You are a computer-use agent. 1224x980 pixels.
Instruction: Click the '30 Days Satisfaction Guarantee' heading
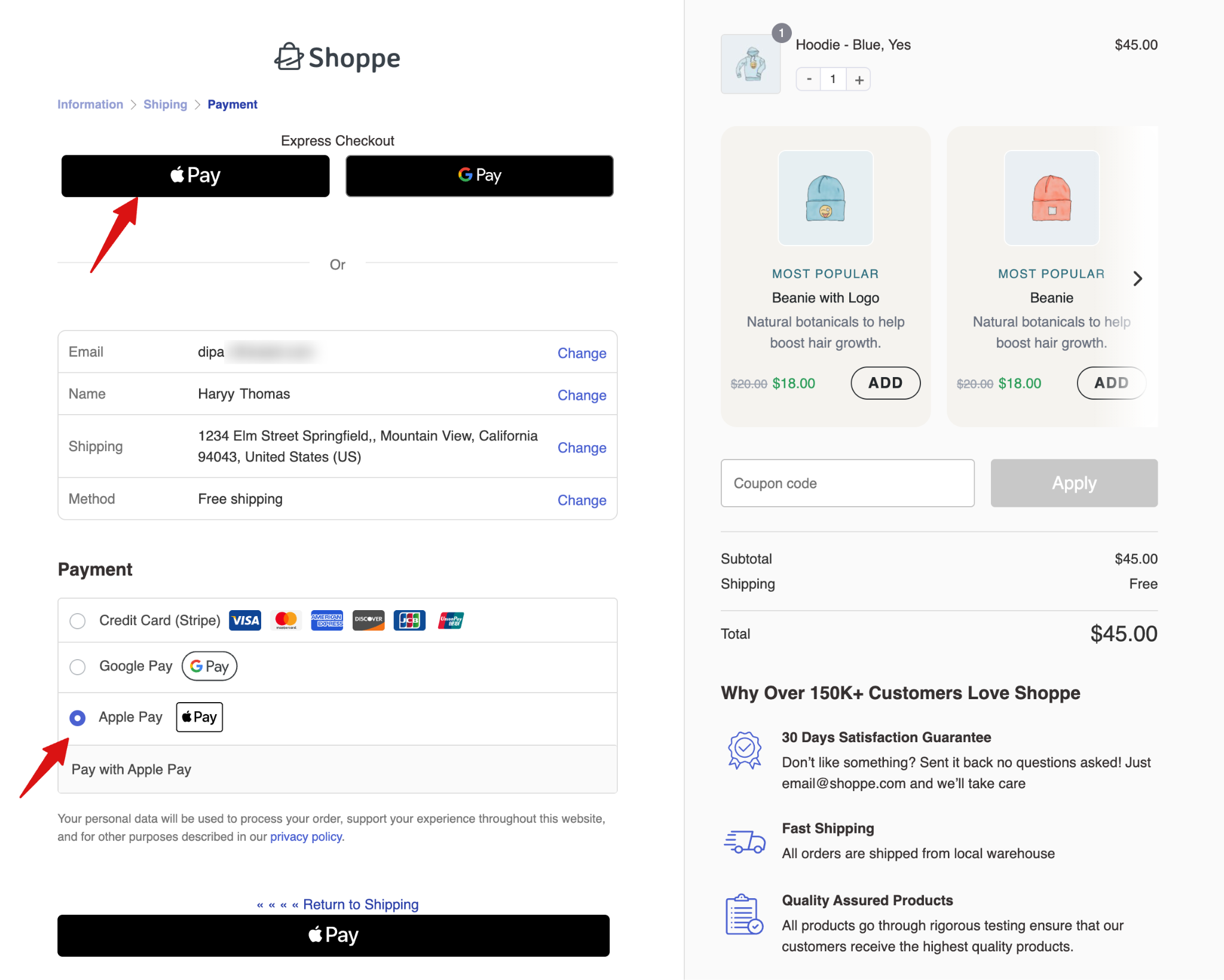(886, 737)
